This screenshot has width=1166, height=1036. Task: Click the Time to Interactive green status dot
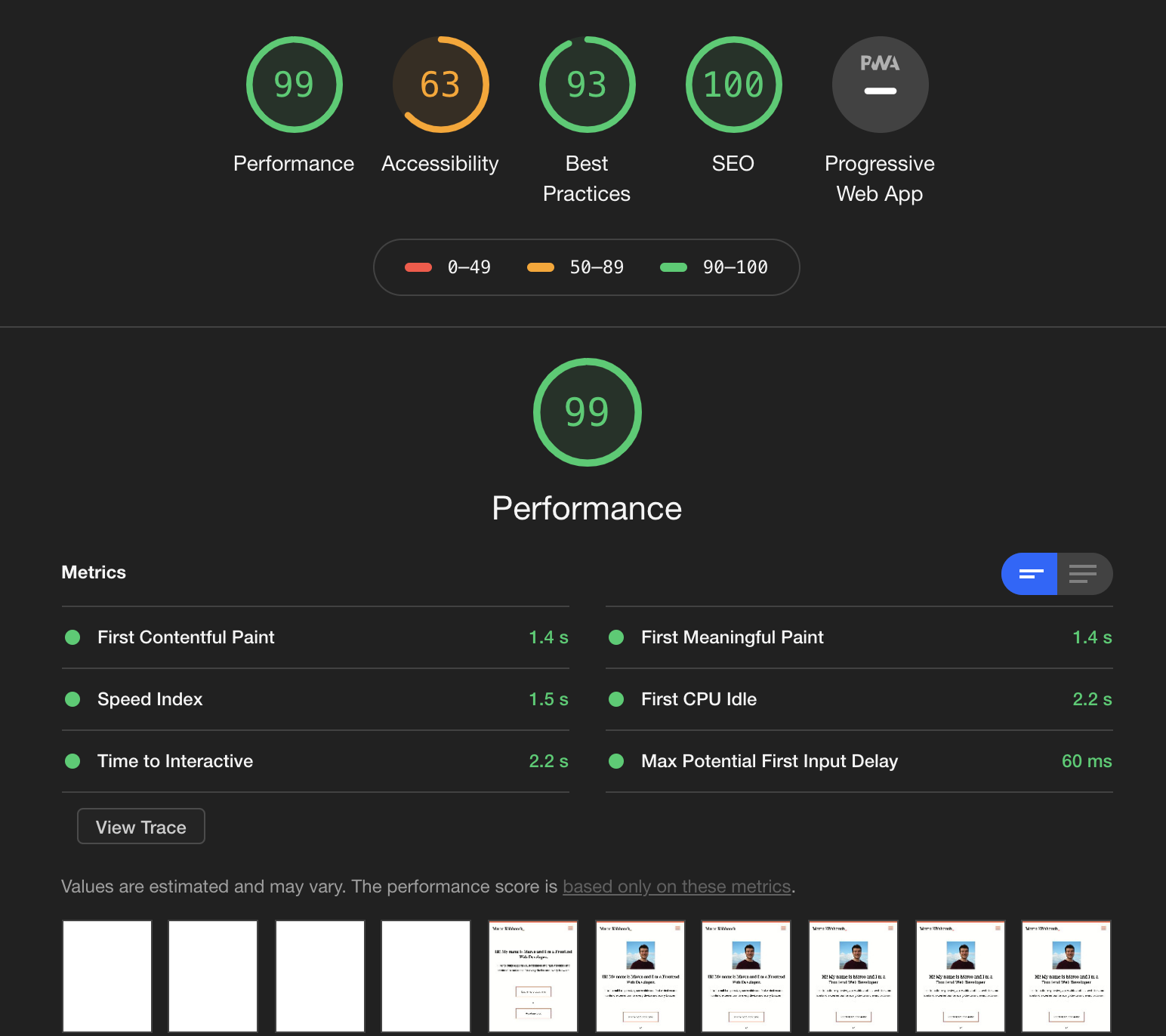pyautogui.click(x=72, y=761)
